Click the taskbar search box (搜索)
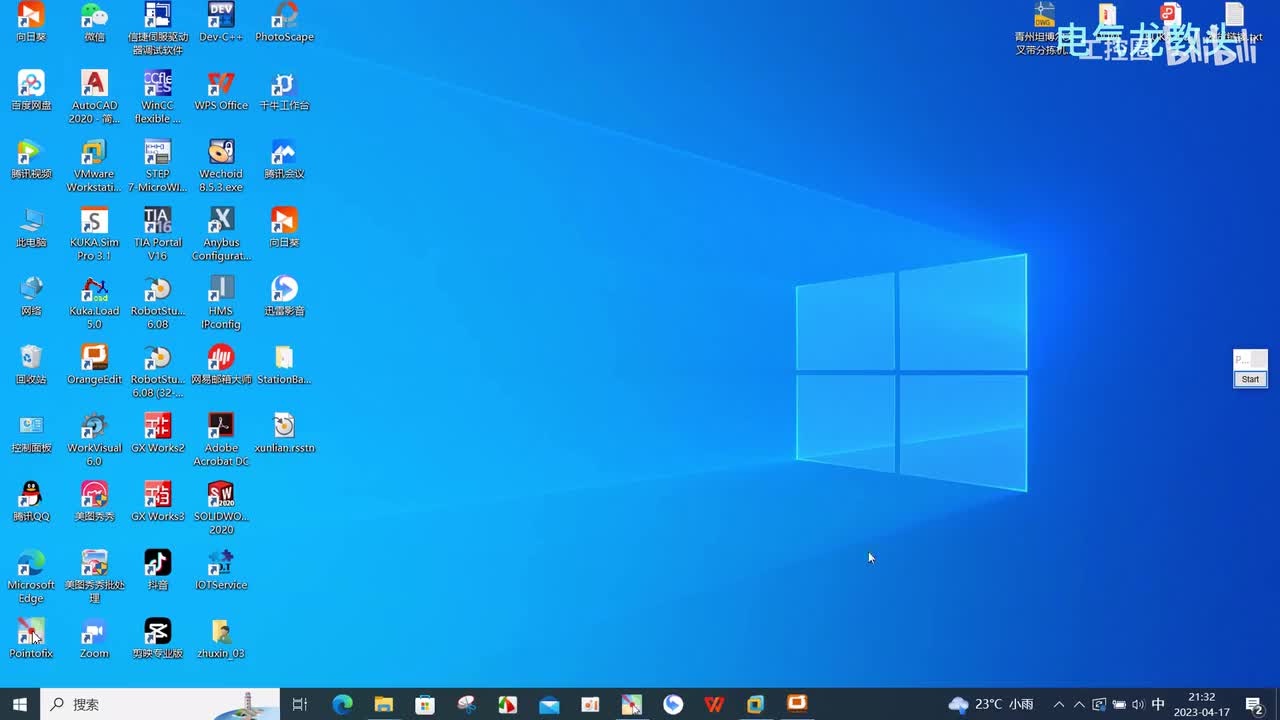 [x=160, y=704]
